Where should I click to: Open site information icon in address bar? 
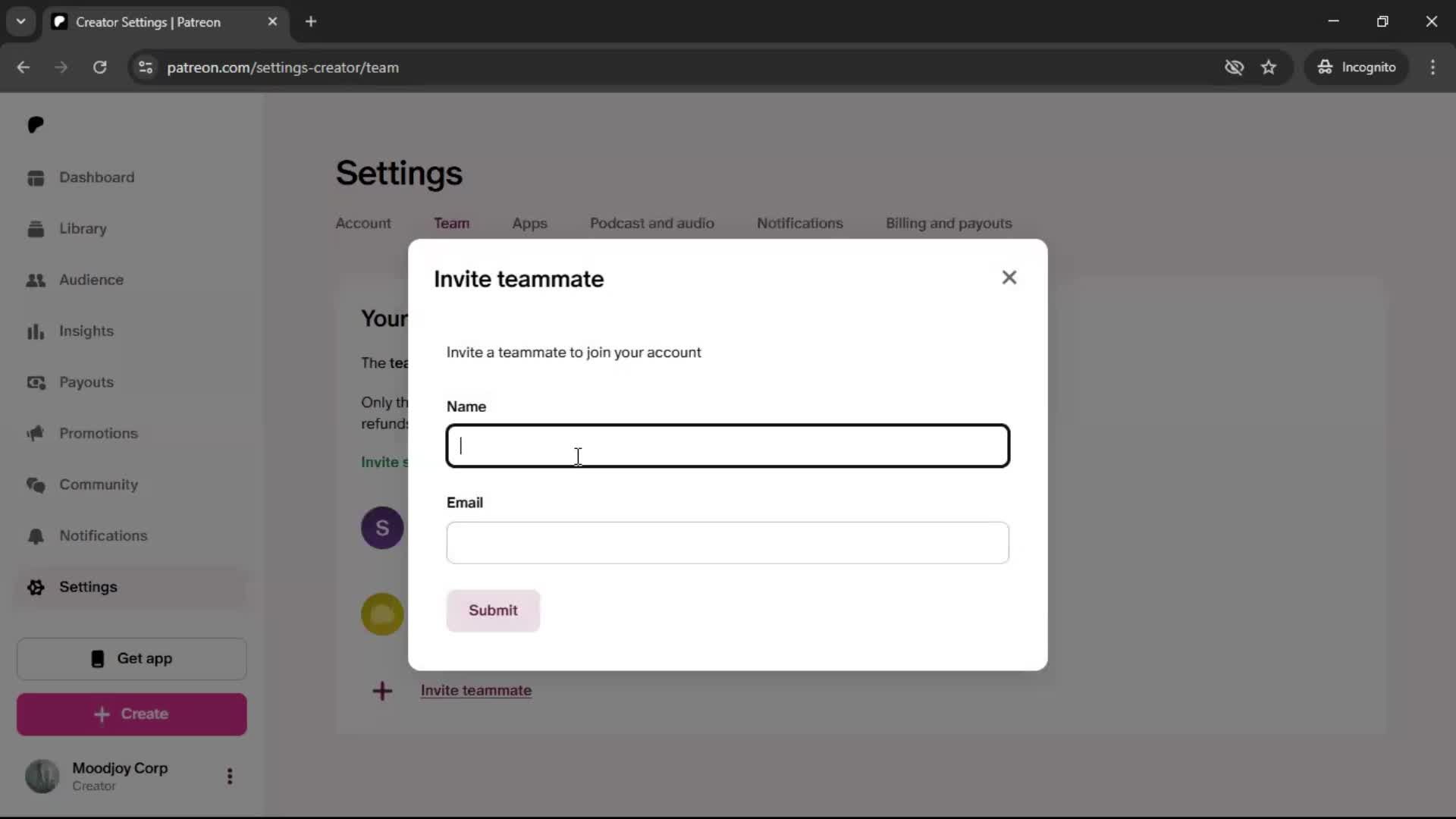[146, 67]
